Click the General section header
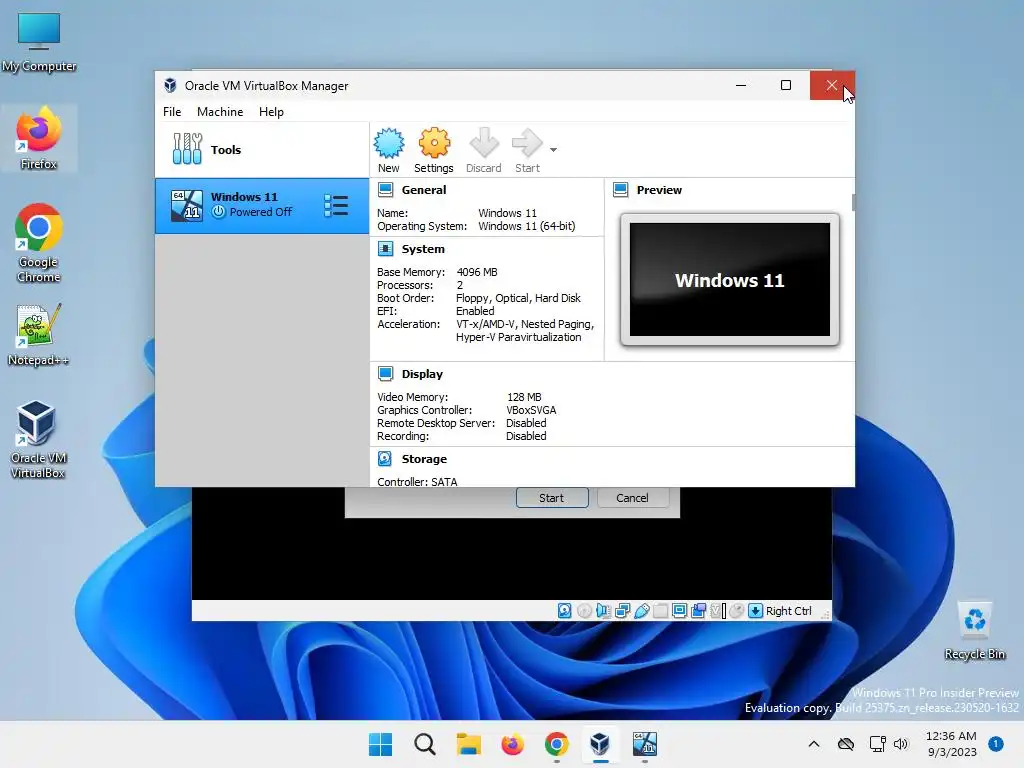 [x=424, y=190]
